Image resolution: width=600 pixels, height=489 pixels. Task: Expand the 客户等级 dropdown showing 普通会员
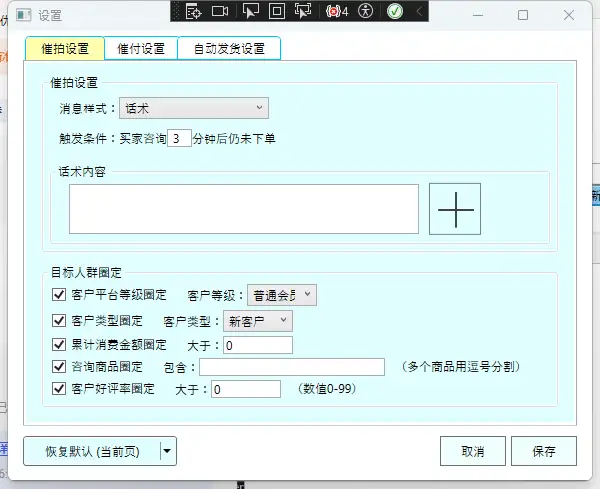click(x=282, y=295)
